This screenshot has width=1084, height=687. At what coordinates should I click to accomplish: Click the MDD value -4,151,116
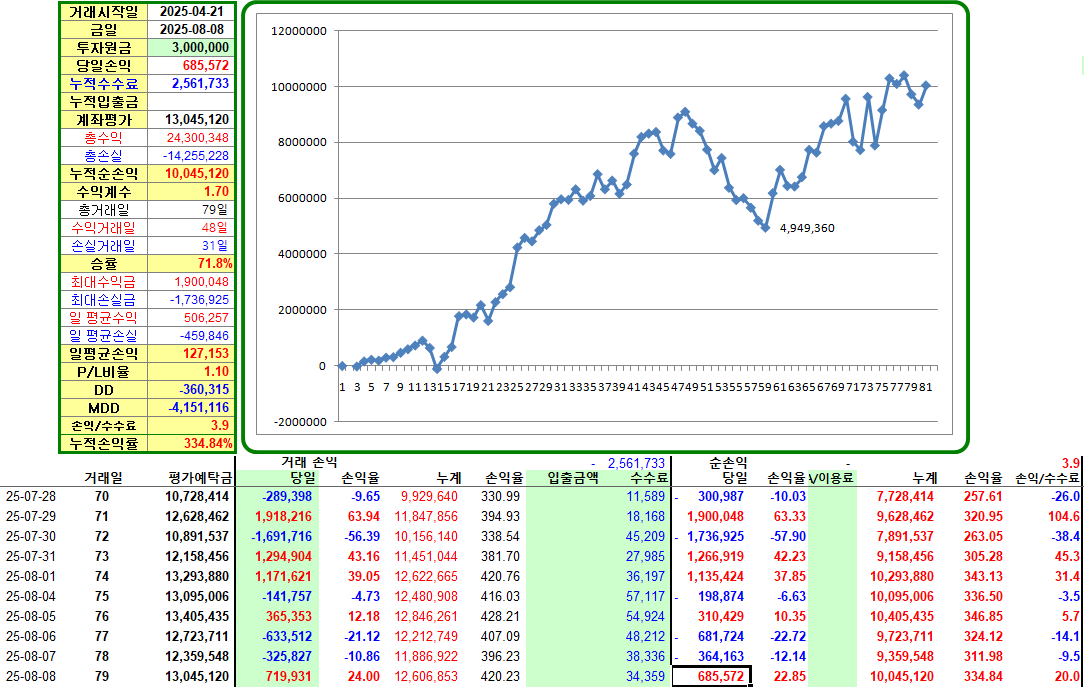[x=191, y=408]
